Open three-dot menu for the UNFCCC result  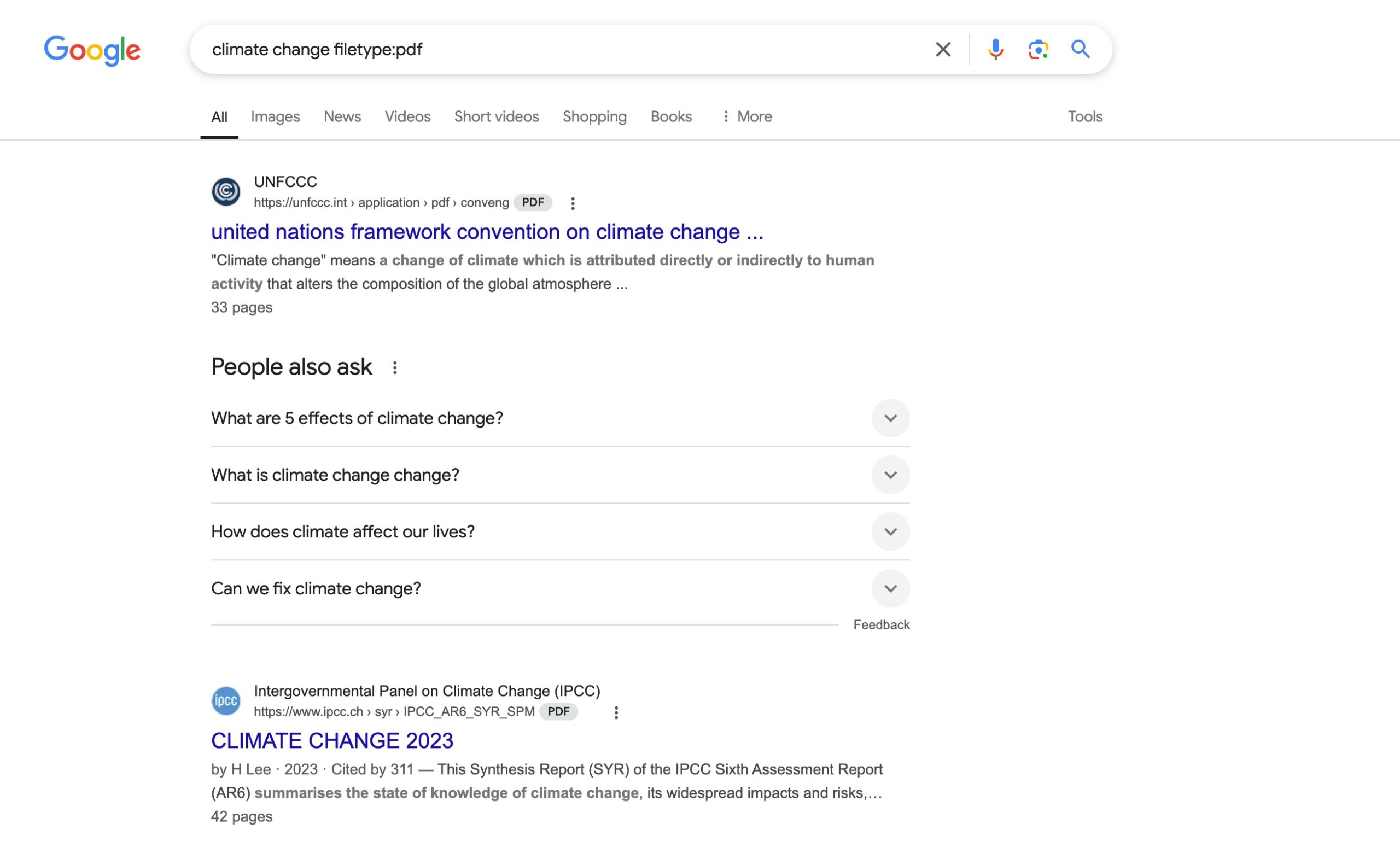tap(572, 203)
